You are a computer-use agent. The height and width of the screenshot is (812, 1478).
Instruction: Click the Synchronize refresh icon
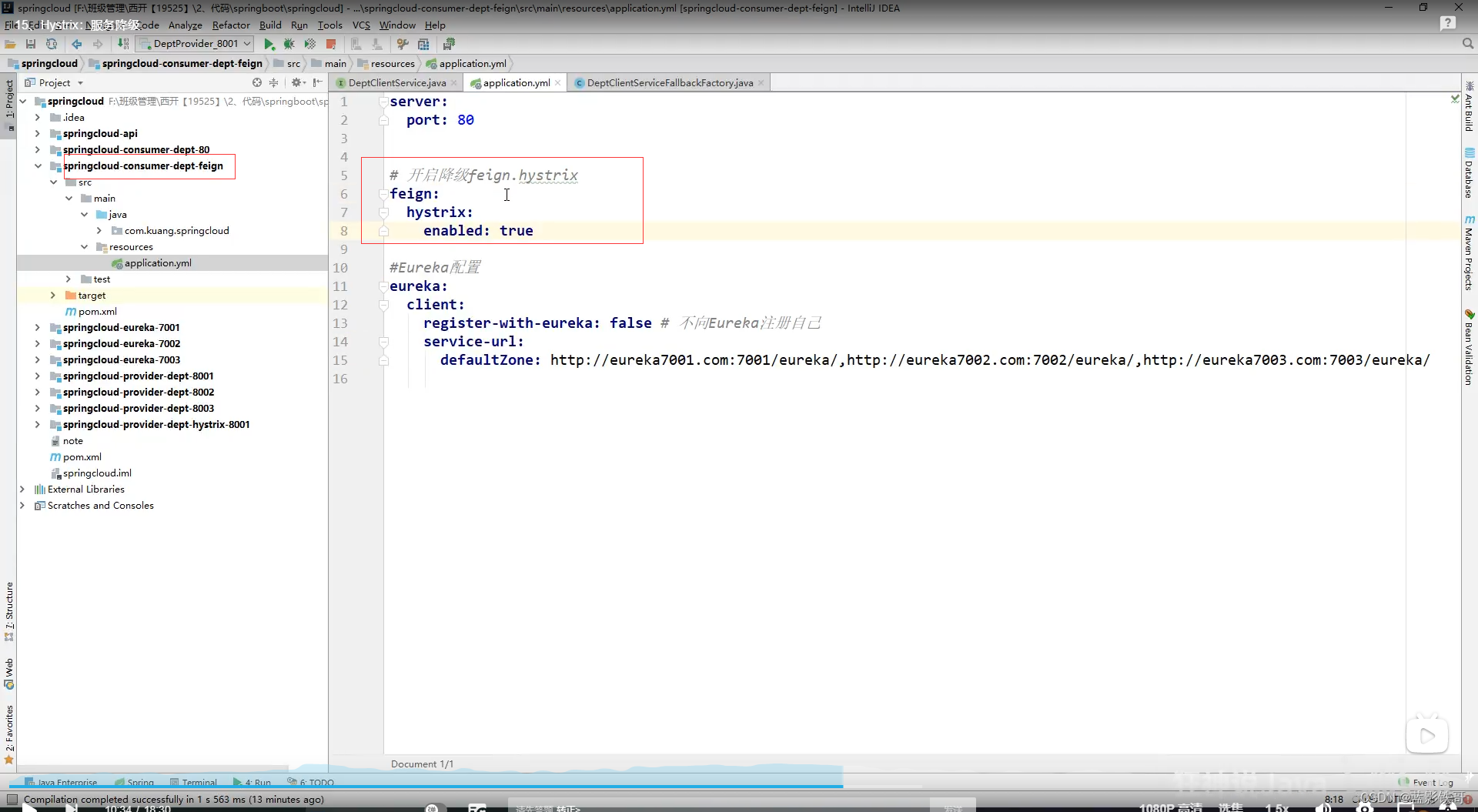[x=52, y=44]
